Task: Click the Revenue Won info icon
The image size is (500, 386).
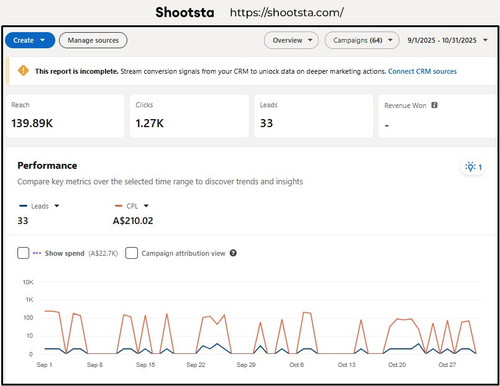Action: tap(434, 105)
